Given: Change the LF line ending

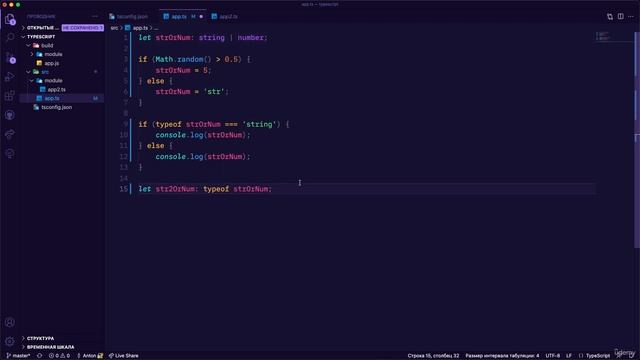Looking at the screenshot, I should coord(569,356).
